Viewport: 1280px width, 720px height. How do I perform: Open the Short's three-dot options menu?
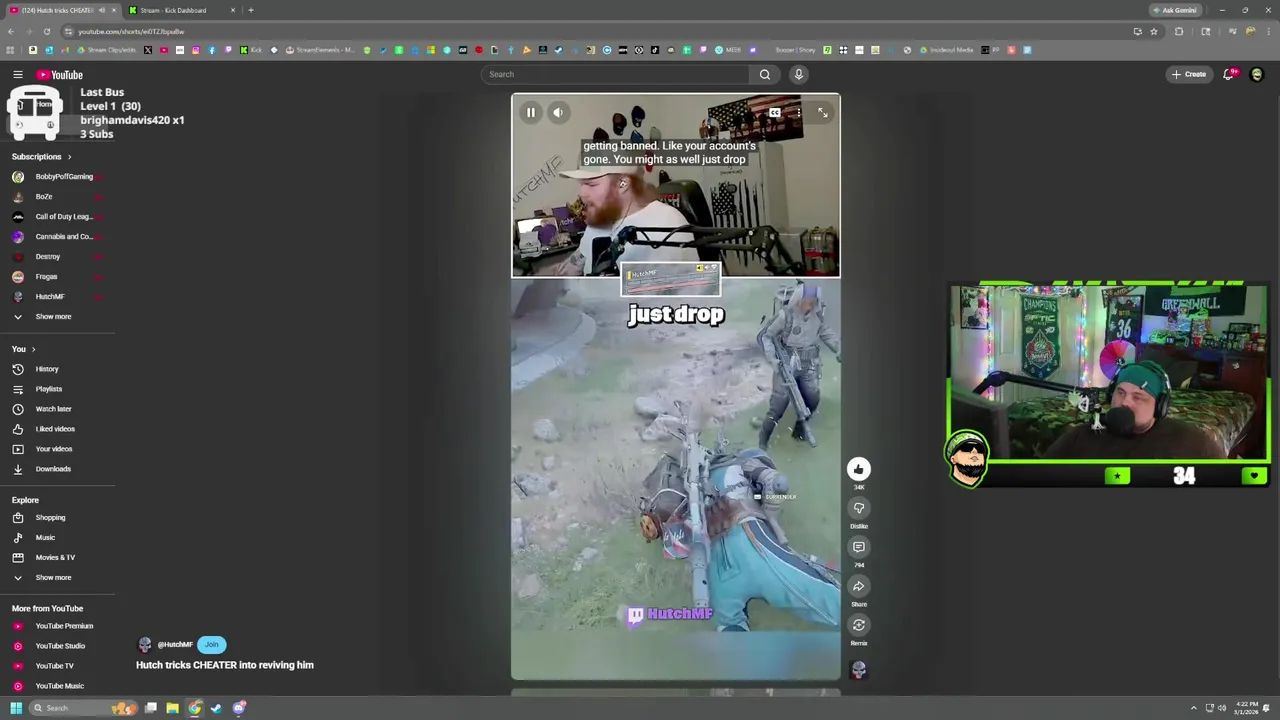click(x=798, y=113)
